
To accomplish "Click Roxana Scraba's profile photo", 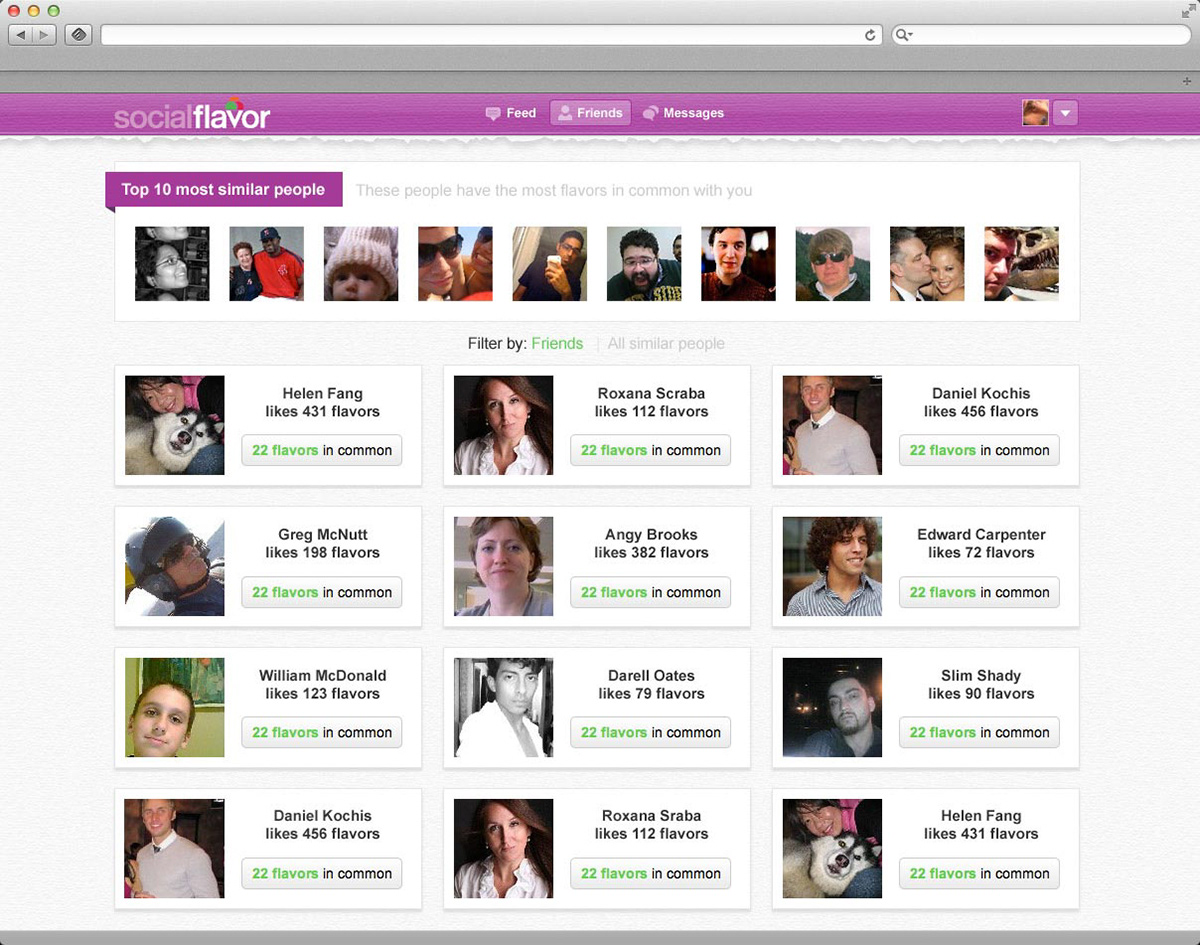I will pos(504,425).
